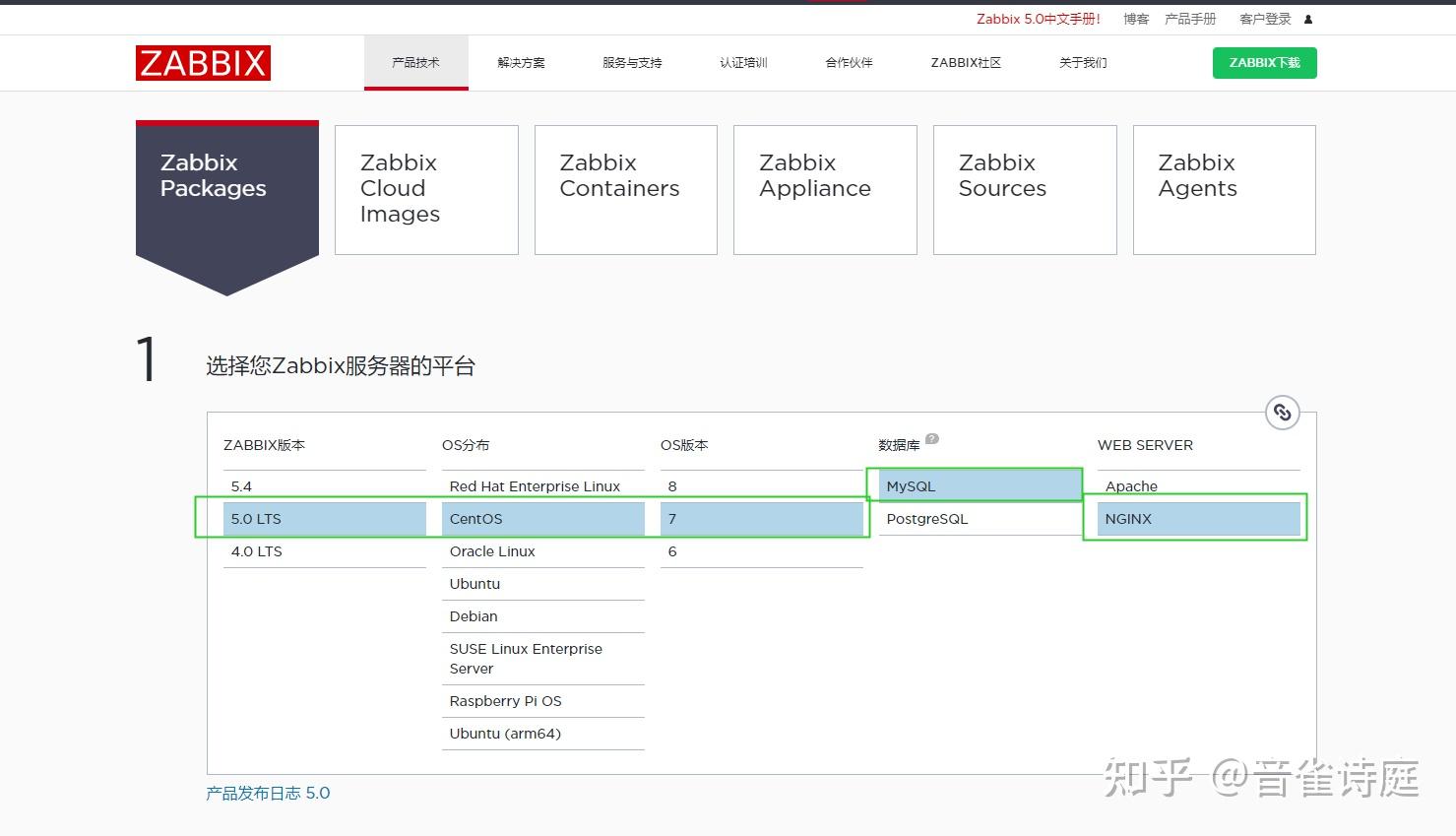1456x836 pixels.
Task: Open the 解决方案 menu
Action: 521,62
